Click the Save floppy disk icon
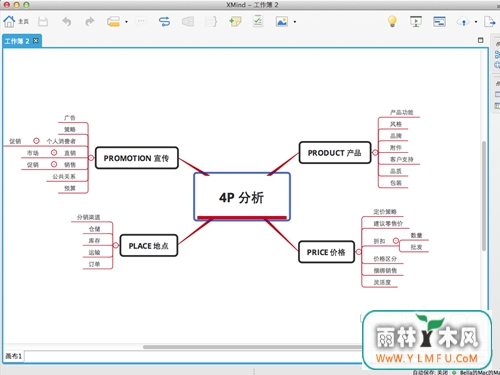Image resolution: width=500 pixels, height=375 pixels. pyautogui.click(x=43, y=22)
